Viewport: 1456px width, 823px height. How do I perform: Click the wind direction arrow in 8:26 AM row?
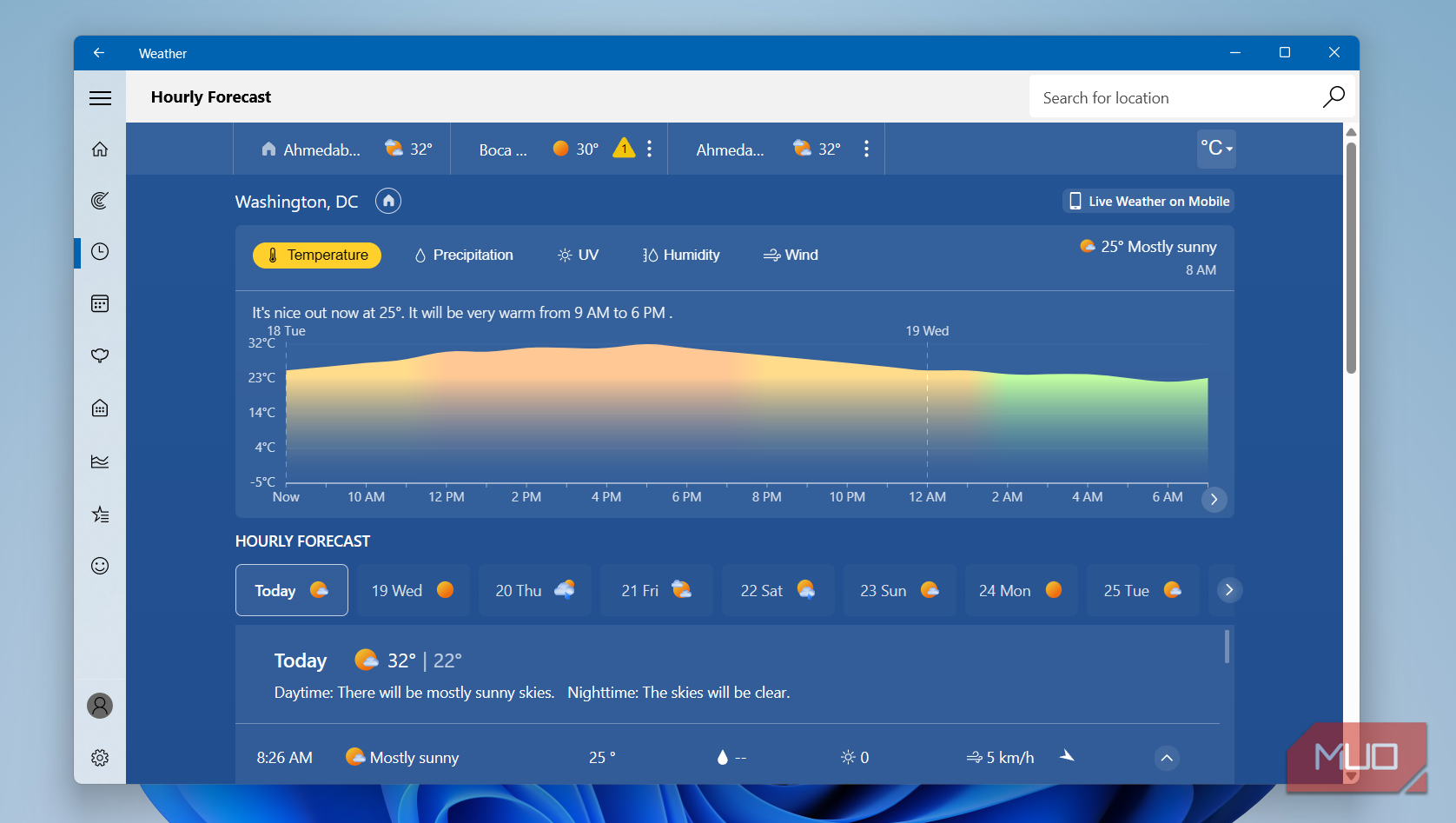1068,757
